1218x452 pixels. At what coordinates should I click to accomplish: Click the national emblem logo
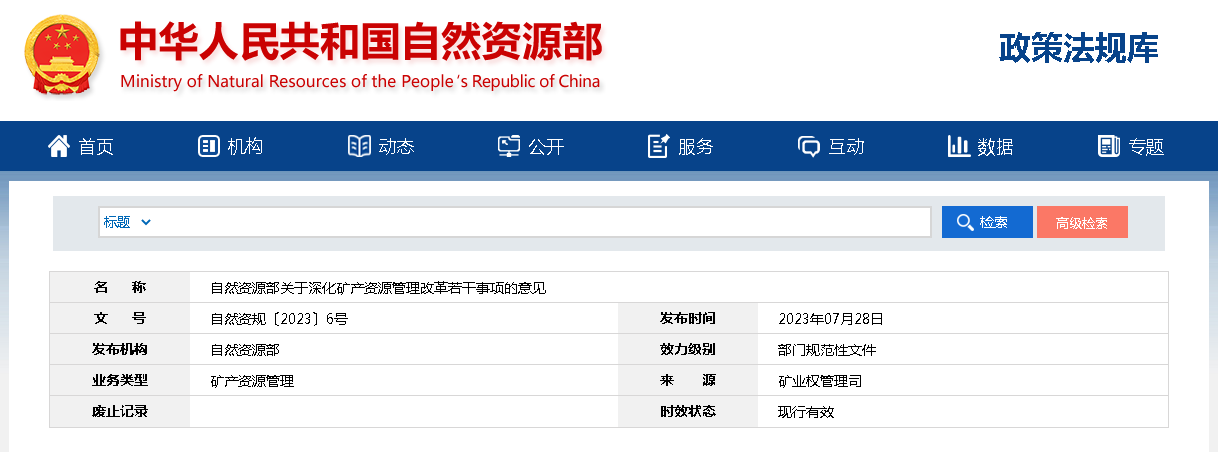coord(60,57)
